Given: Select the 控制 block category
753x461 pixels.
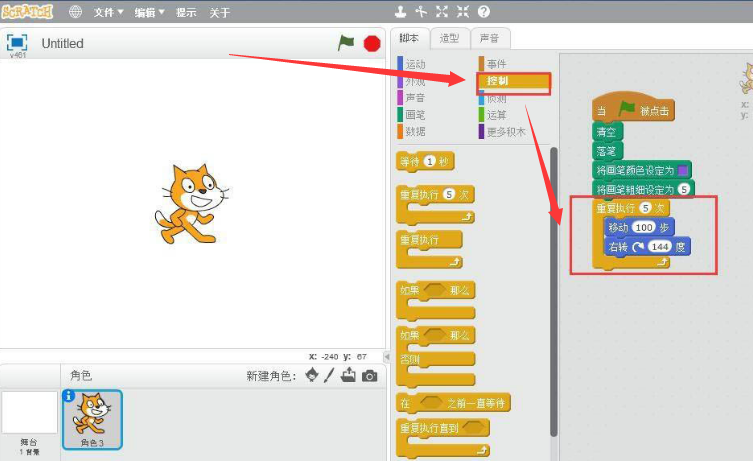Looking at the screenshot, I should pyautogui.click(x=513, y=81).
